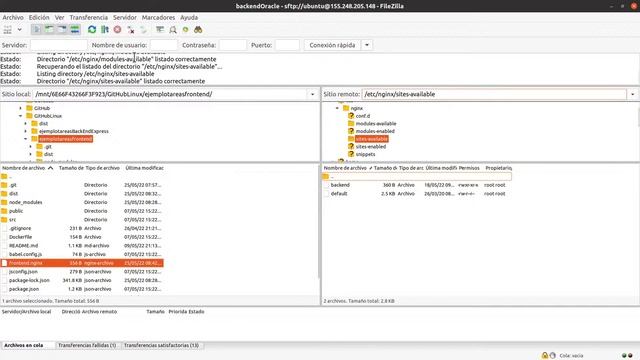Click the local public folder icon
Viewport: 640px width, 360px height.
(x=4, y=211)
